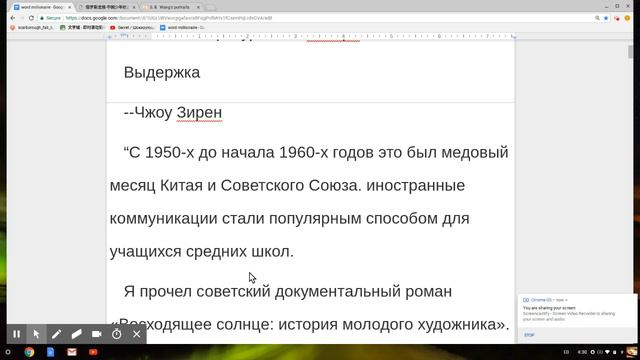Close the word millionaire tab

tap(69, 7)
